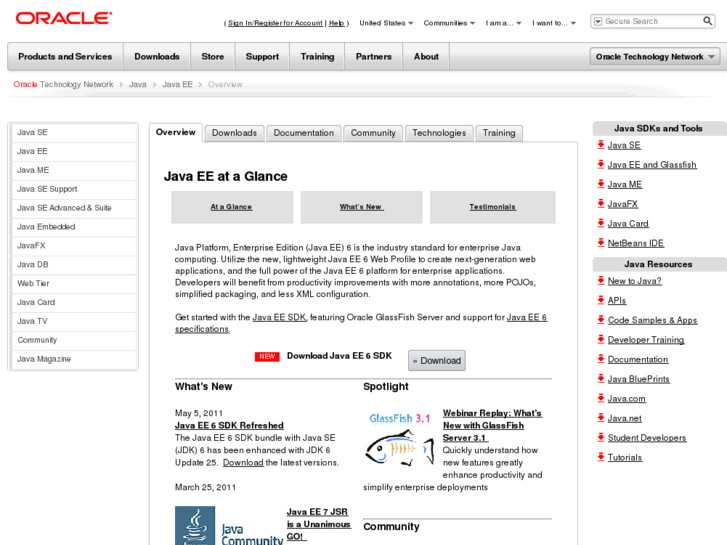The image size is (727, 545).
Task: Click the red arrow icon beside NetBeans IDE
Action: pos(601,243)
